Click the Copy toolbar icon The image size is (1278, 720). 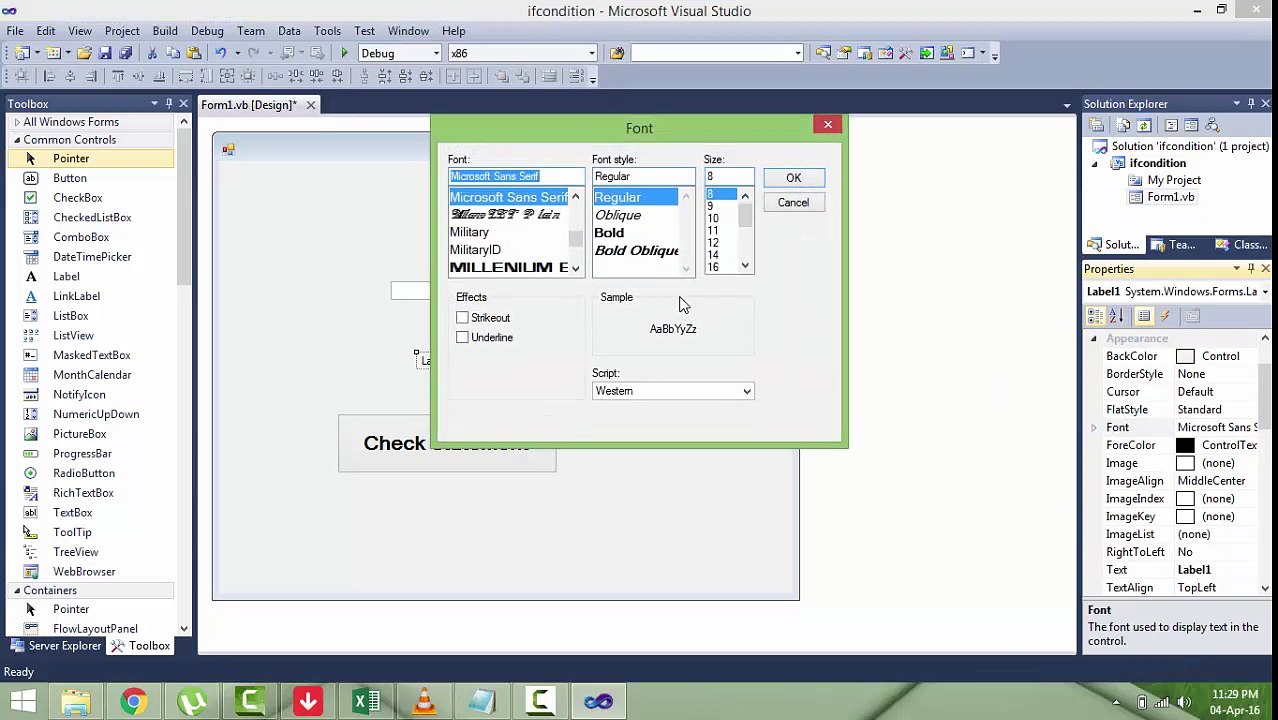pyautogui.click(x=172, y=53)
